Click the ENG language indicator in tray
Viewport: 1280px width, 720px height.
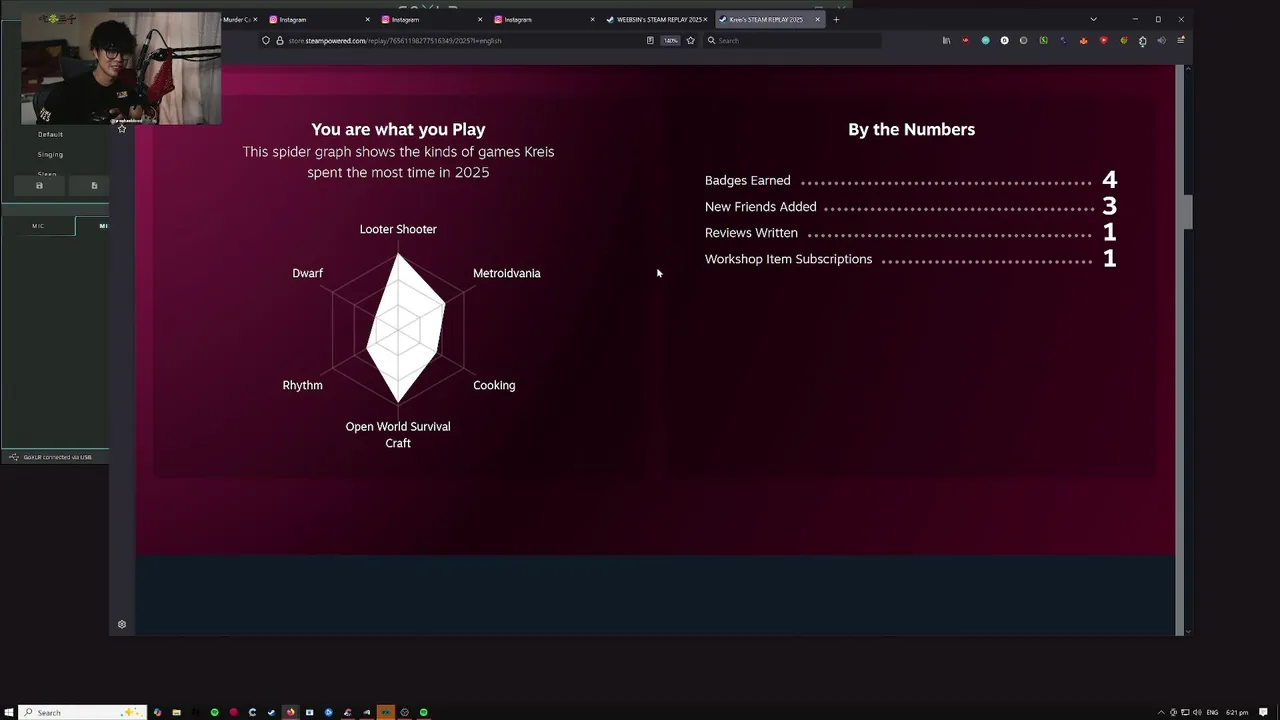pyautogui.click(x=1212, y=712)
